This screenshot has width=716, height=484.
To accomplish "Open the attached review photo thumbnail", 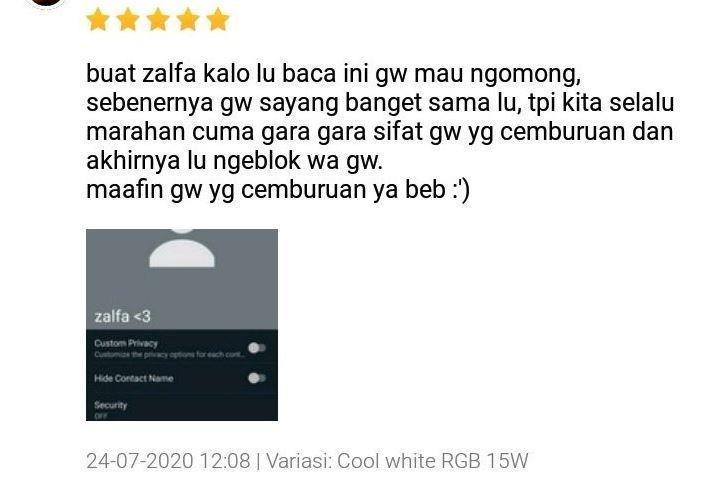I will tap(182, 325).
